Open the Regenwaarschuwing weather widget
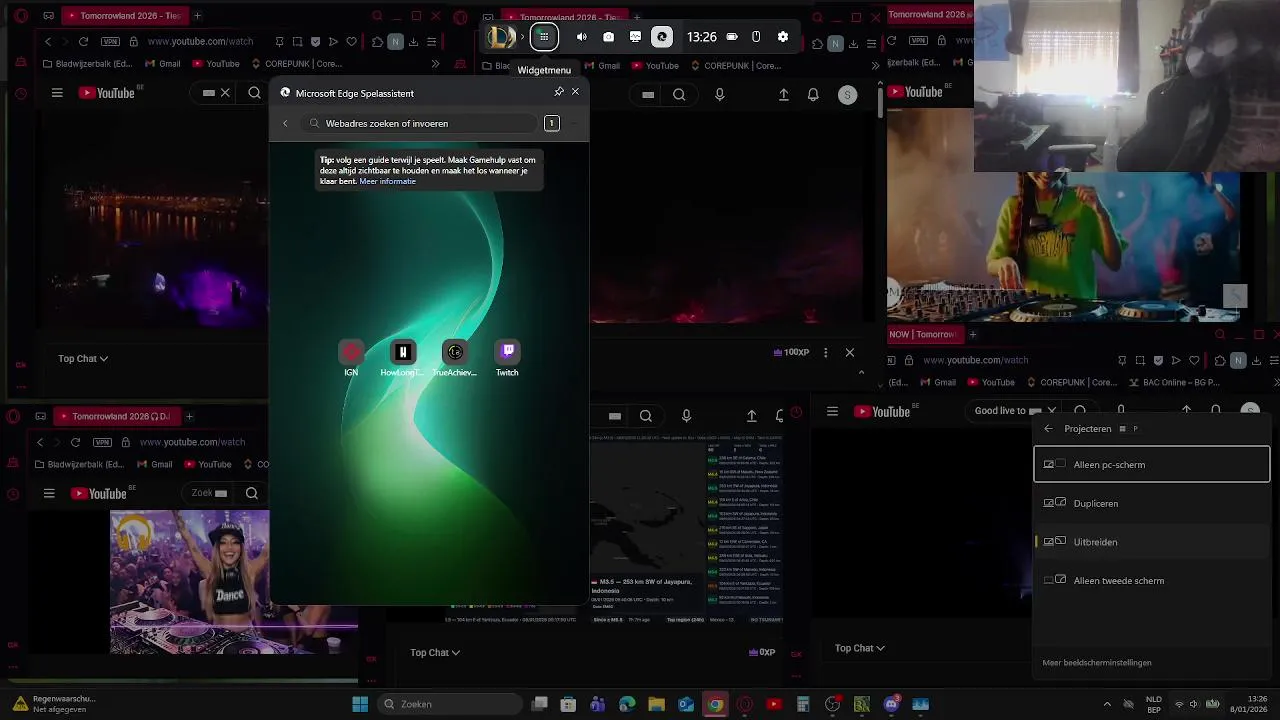 (55, 704)
